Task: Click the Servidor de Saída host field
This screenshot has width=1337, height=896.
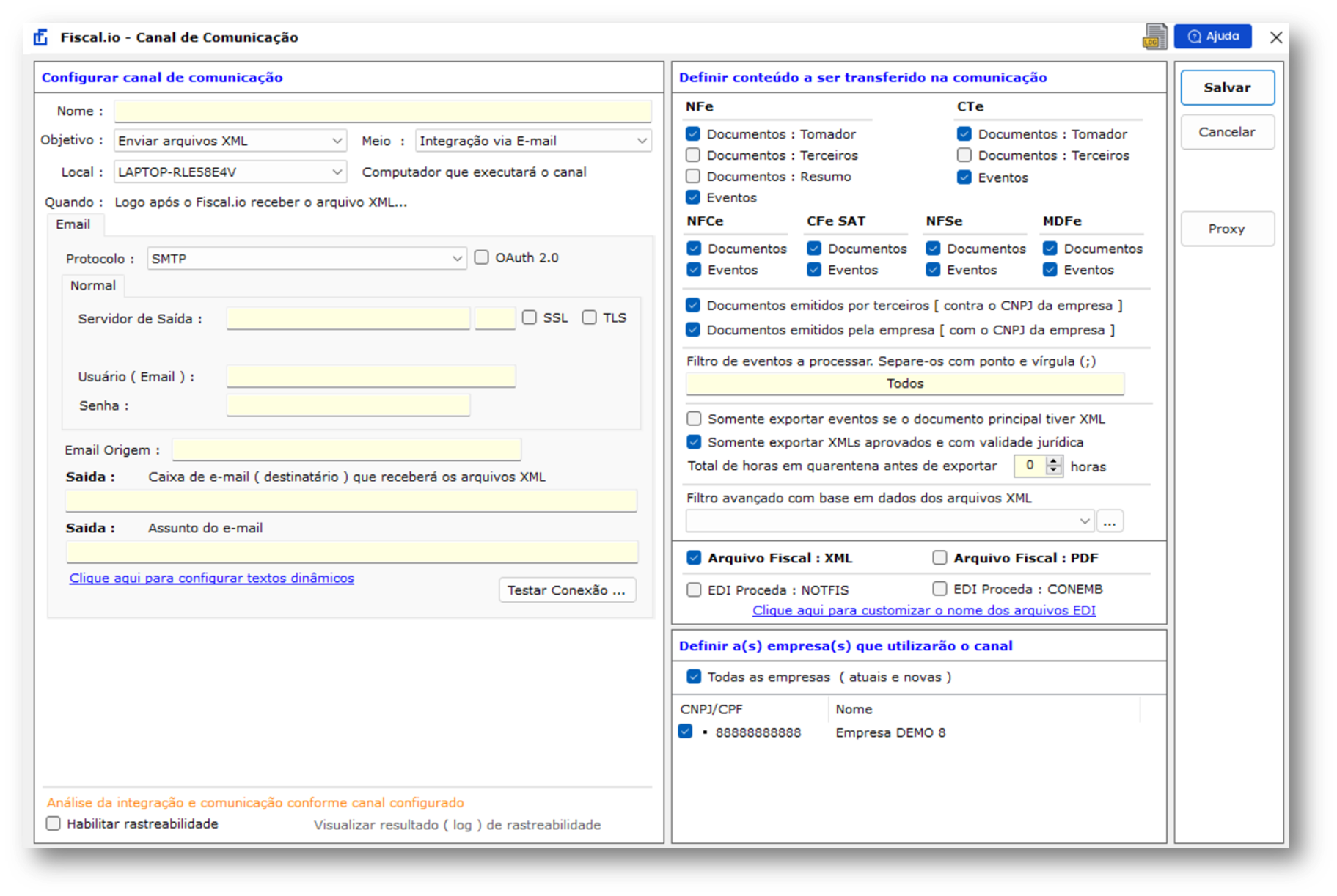Action: (348, 318)
